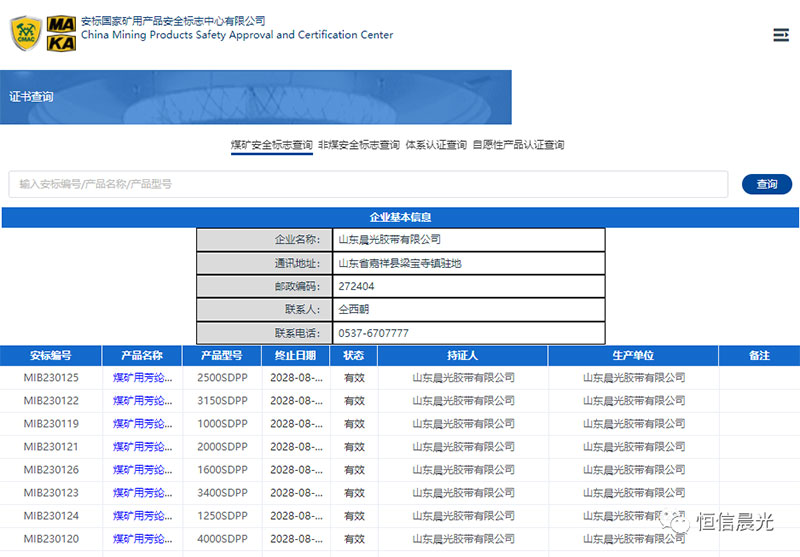Click the 安标编号 column header
800x557 pixels.
tap(51, 355)
